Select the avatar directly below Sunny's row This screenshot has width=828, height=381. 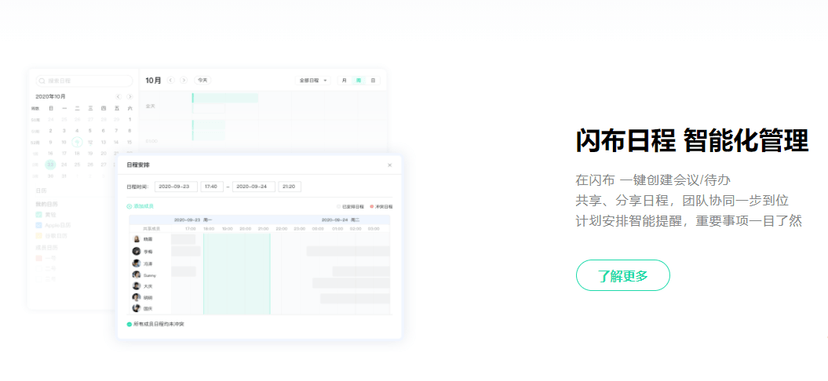coord(136,286)
